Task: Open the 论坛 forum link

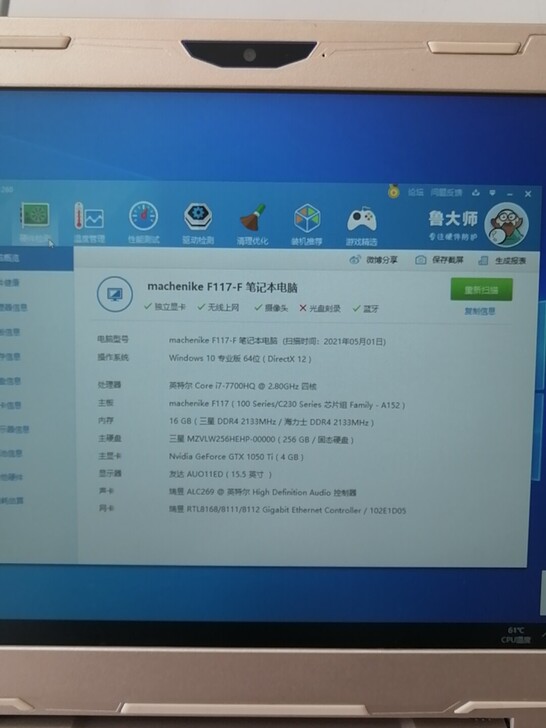Action: [416, 192]
